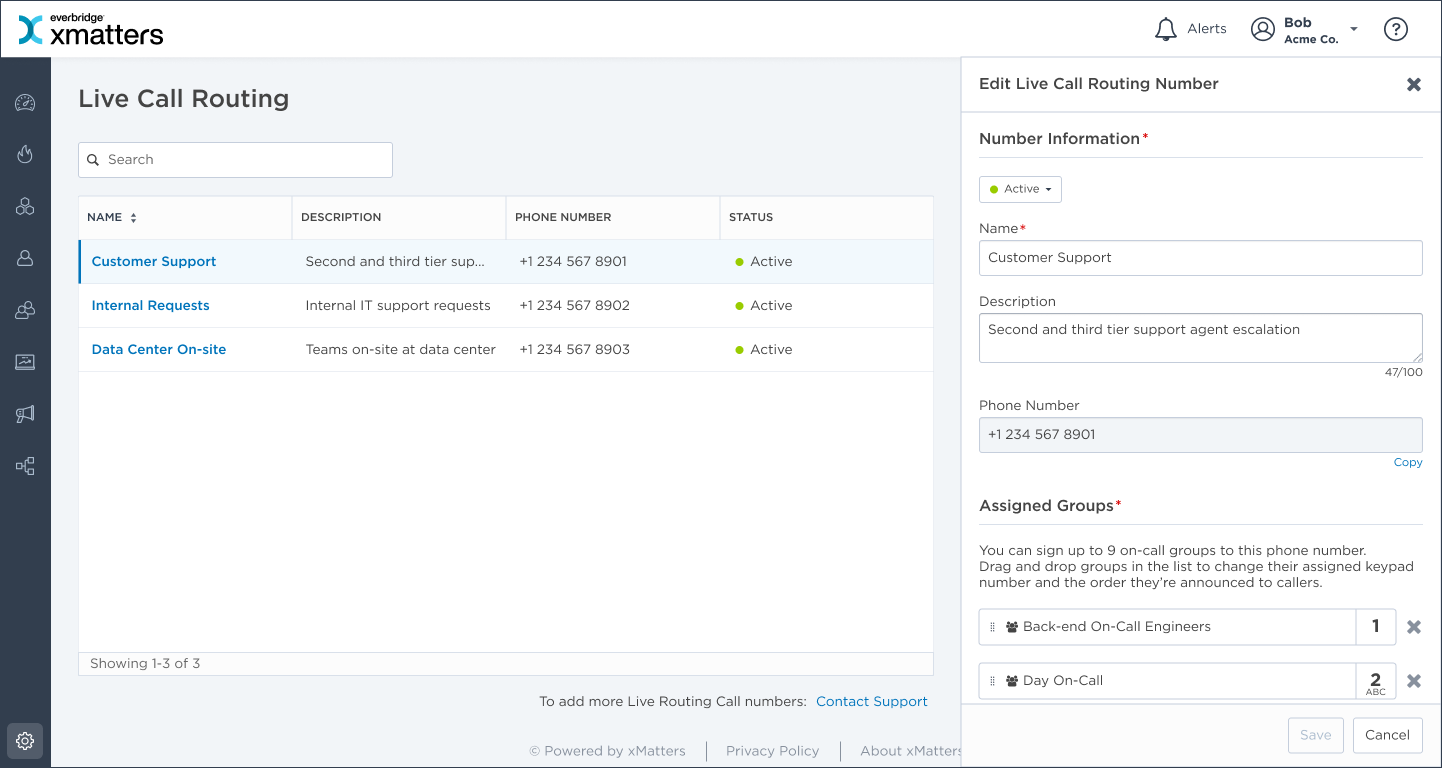This screenshot has height=768, width=1442.
Task: Click the Alerts label in header
Action: click(x=1207, y=29)
